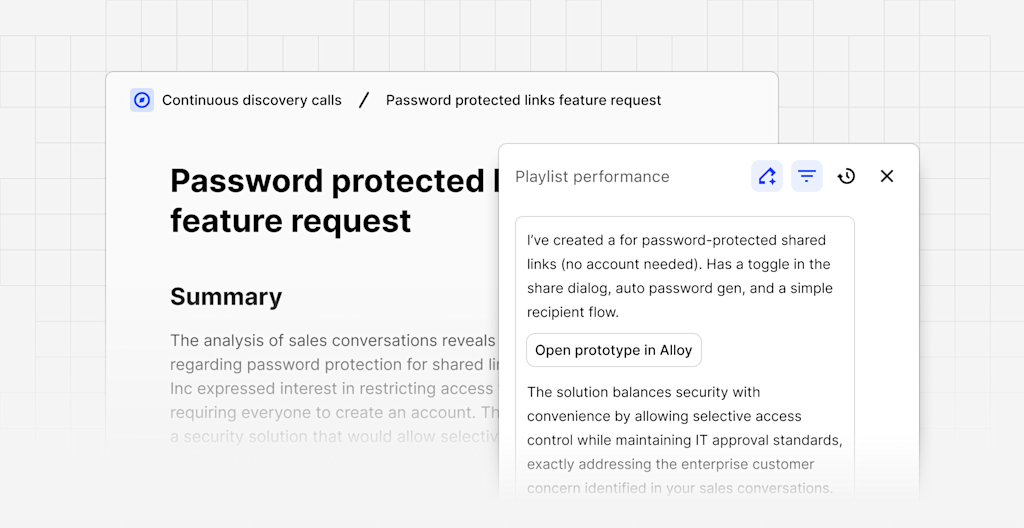1024x528 pixels.
Task: Select Password protected links feature request breadcrumb
Action: tap(523, 100)
